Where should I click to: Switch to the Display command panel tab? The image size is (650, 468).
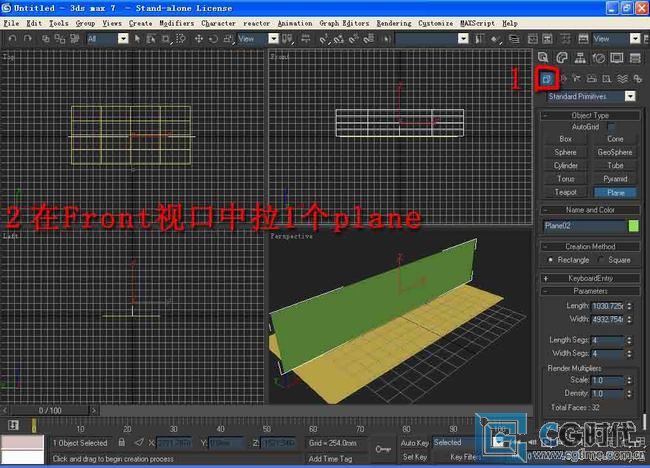(616, 58)
